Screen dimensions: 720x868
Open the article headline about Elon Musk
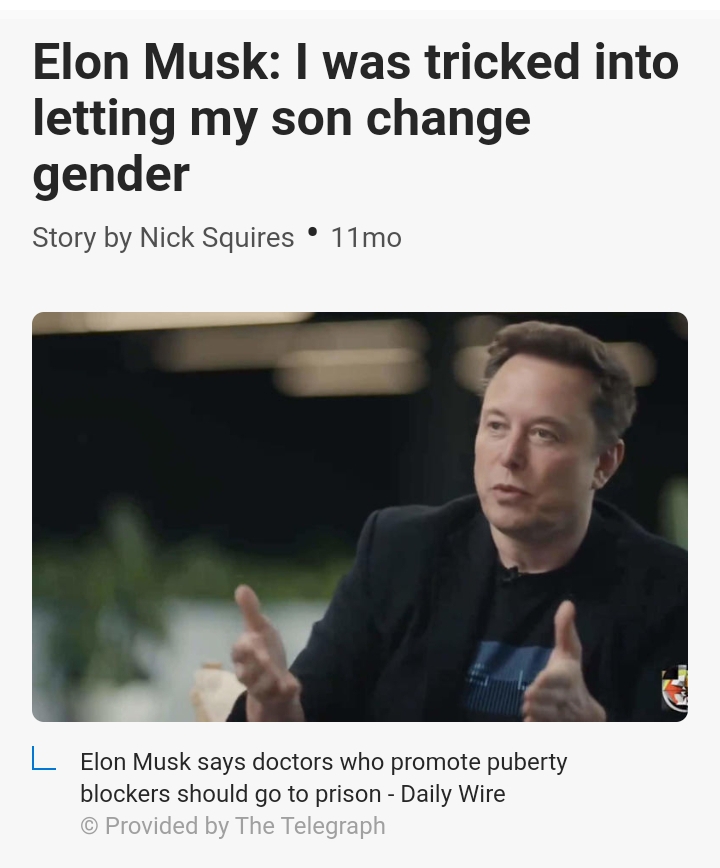[355, 117]
